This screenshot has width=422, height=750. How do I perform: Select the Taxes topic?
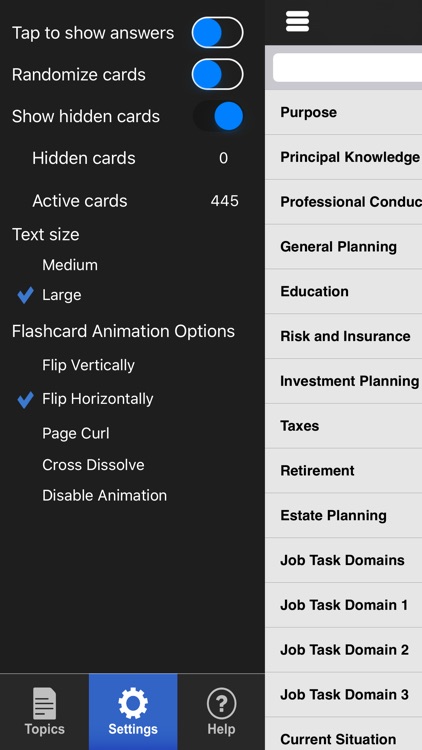pyautogui.click(x=344, y=426)
